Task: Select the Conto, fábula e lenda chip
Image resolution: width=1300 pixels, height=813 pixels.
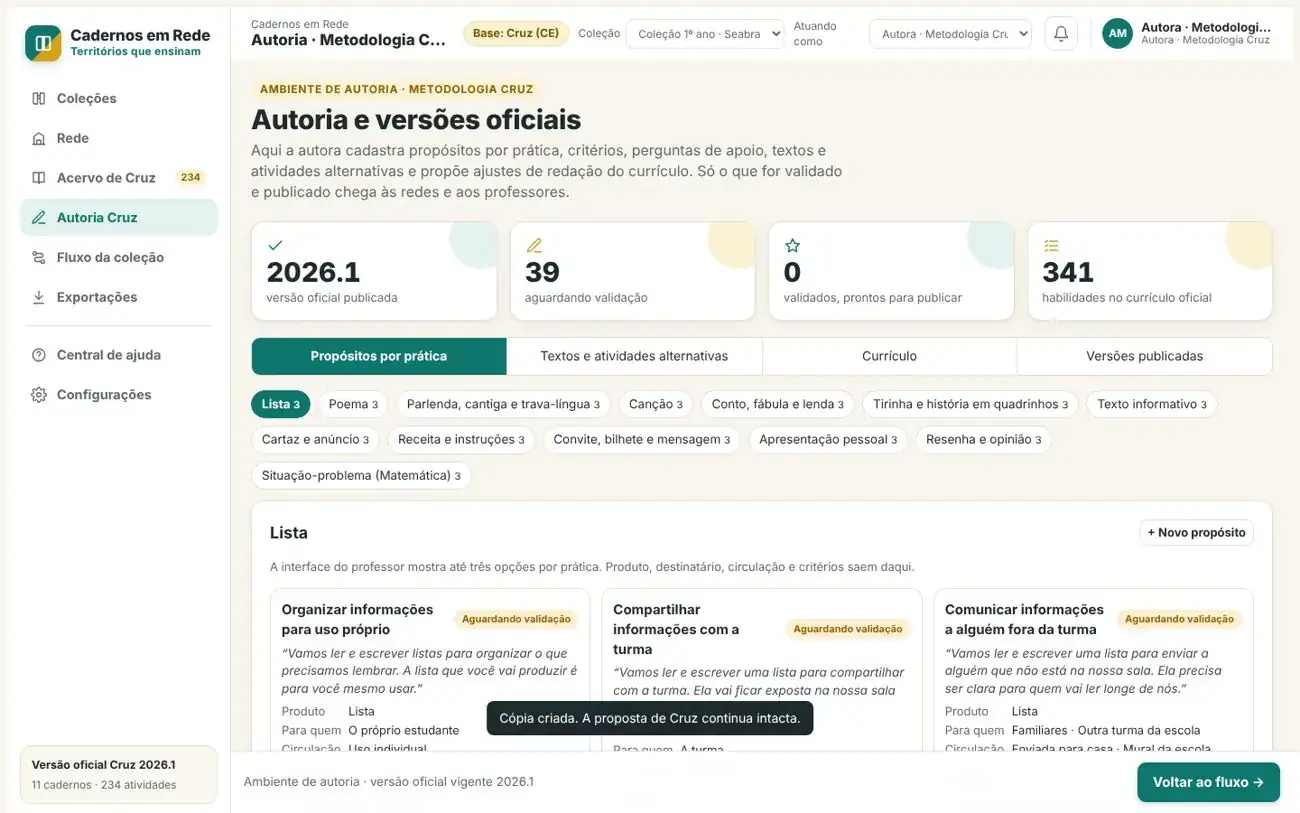Action: click(x=777, y=404)
